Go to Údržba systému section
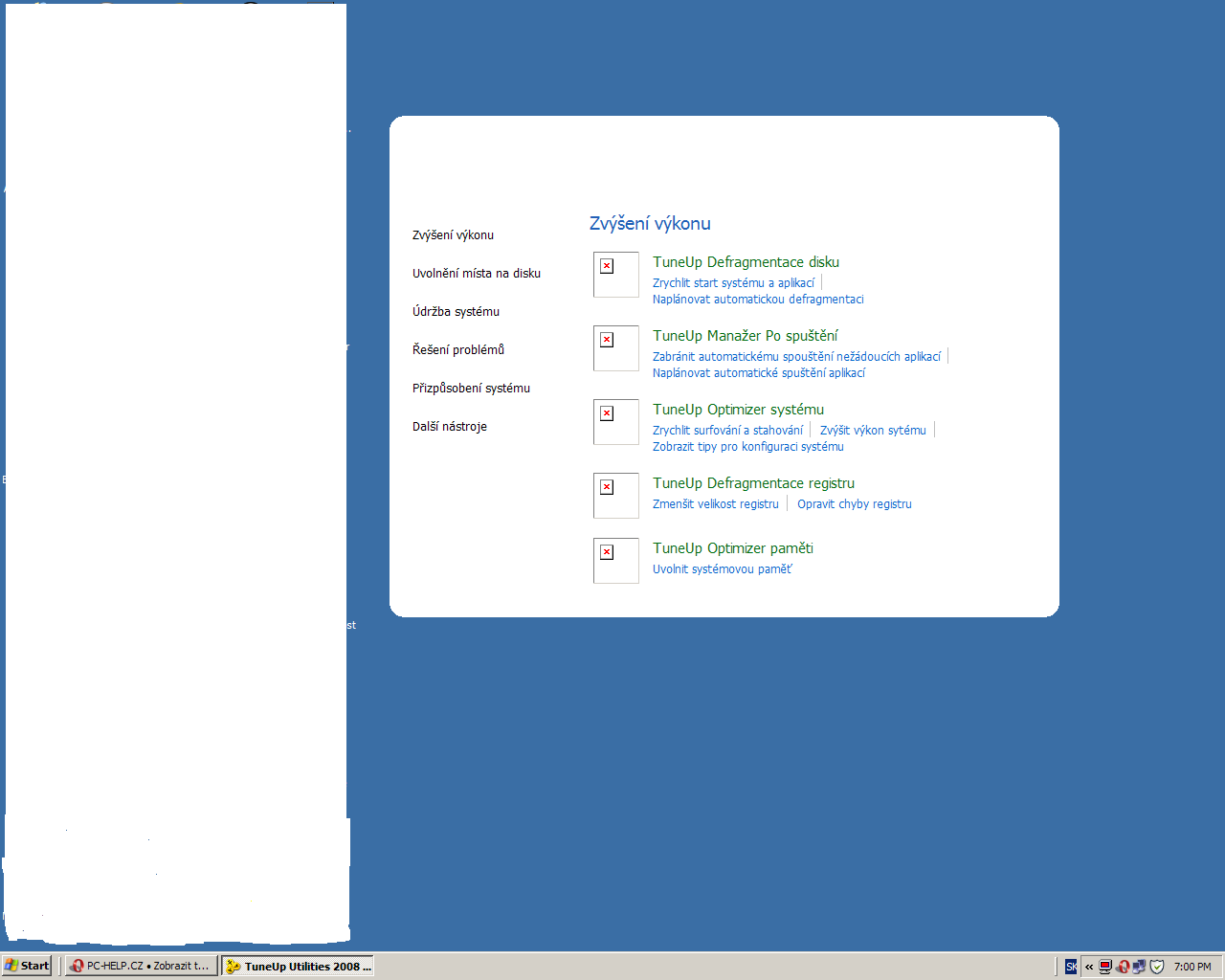 point(456,311)
